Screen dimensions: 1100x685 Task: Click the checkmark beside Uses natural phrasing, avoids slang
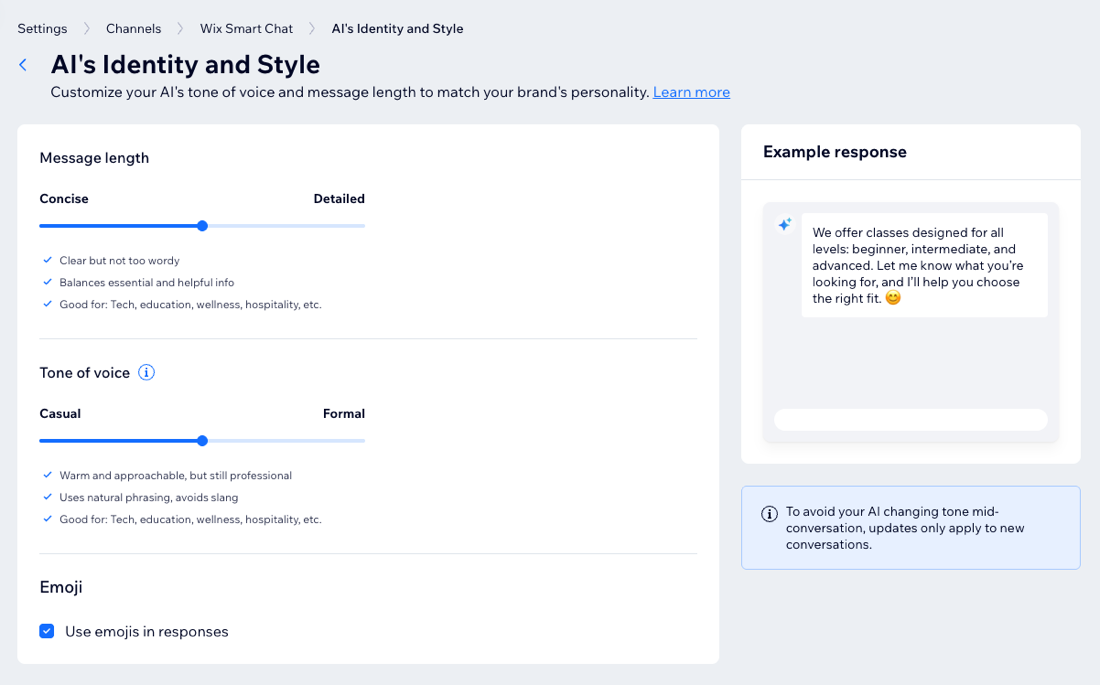coord(46,497)
